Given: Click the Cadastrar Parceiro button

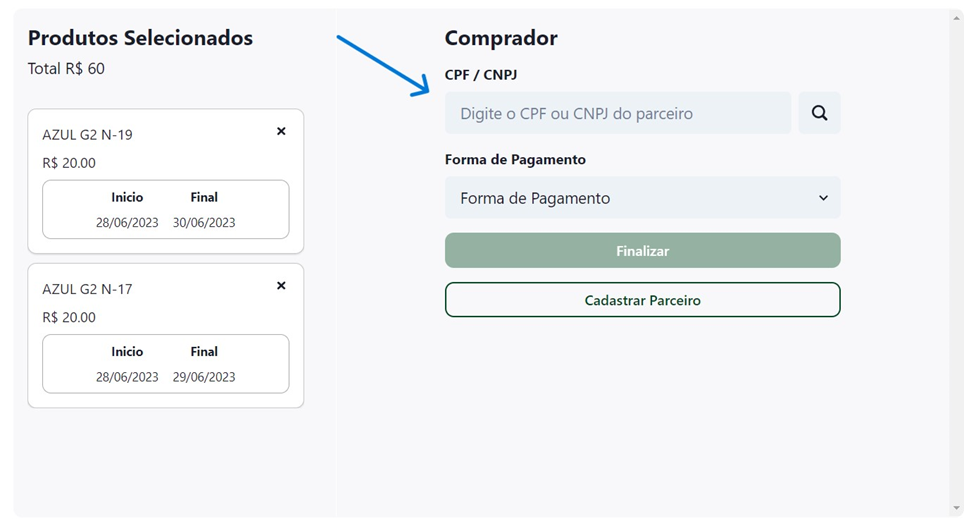Looking at the screenshot, I should (642, 300).
